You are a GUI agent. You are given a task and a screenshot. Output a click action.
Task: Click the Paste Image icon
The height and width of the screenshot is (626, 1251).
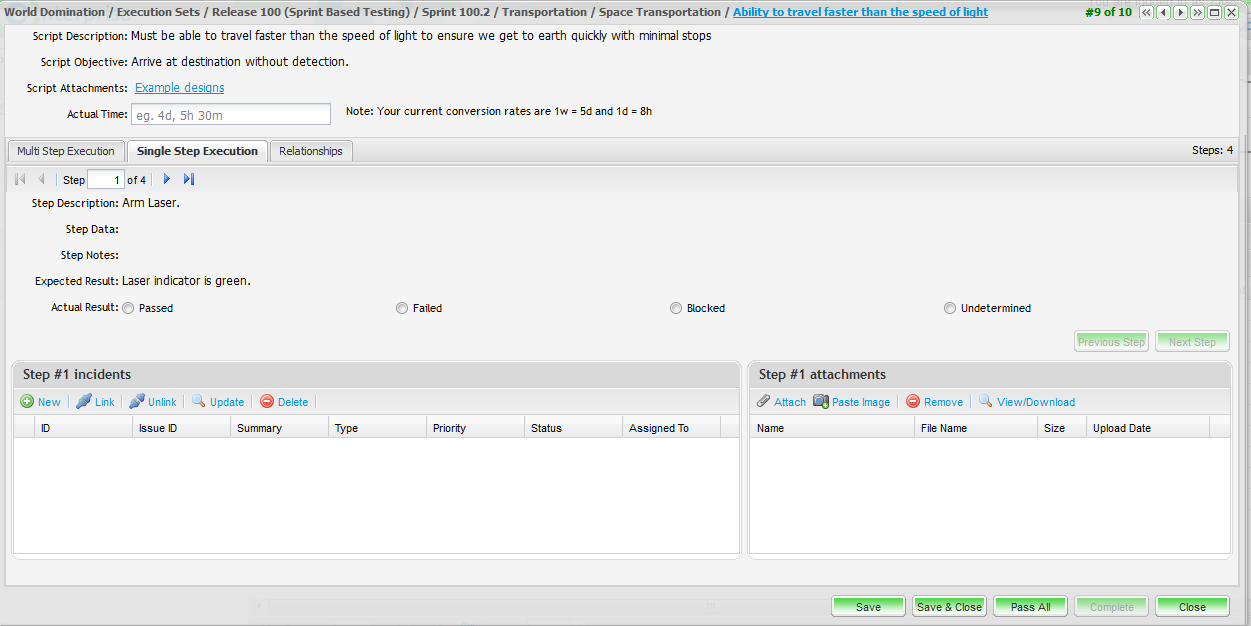tap(821, 402)
